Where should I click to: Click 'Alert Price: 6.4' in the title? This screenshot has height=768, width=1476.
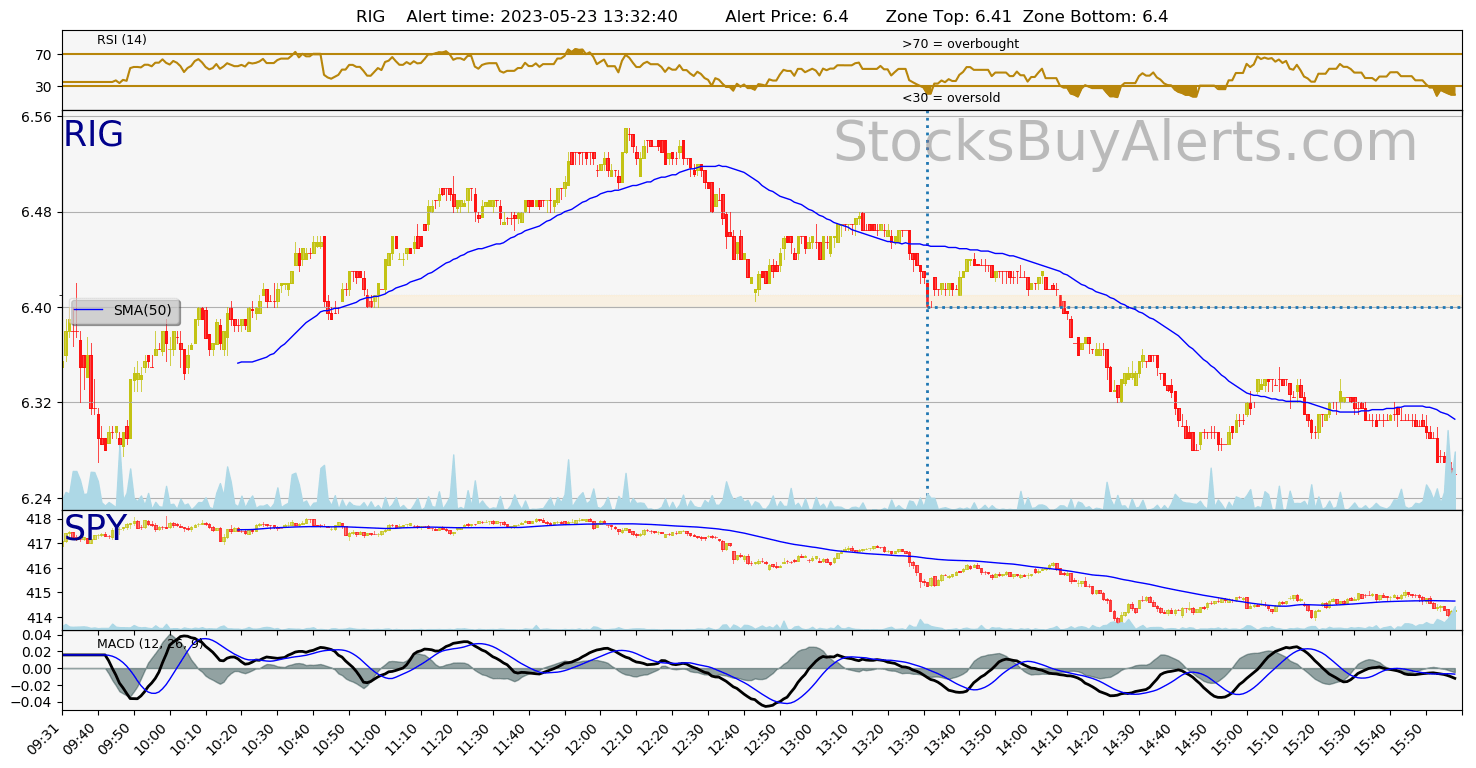[787, 16]
